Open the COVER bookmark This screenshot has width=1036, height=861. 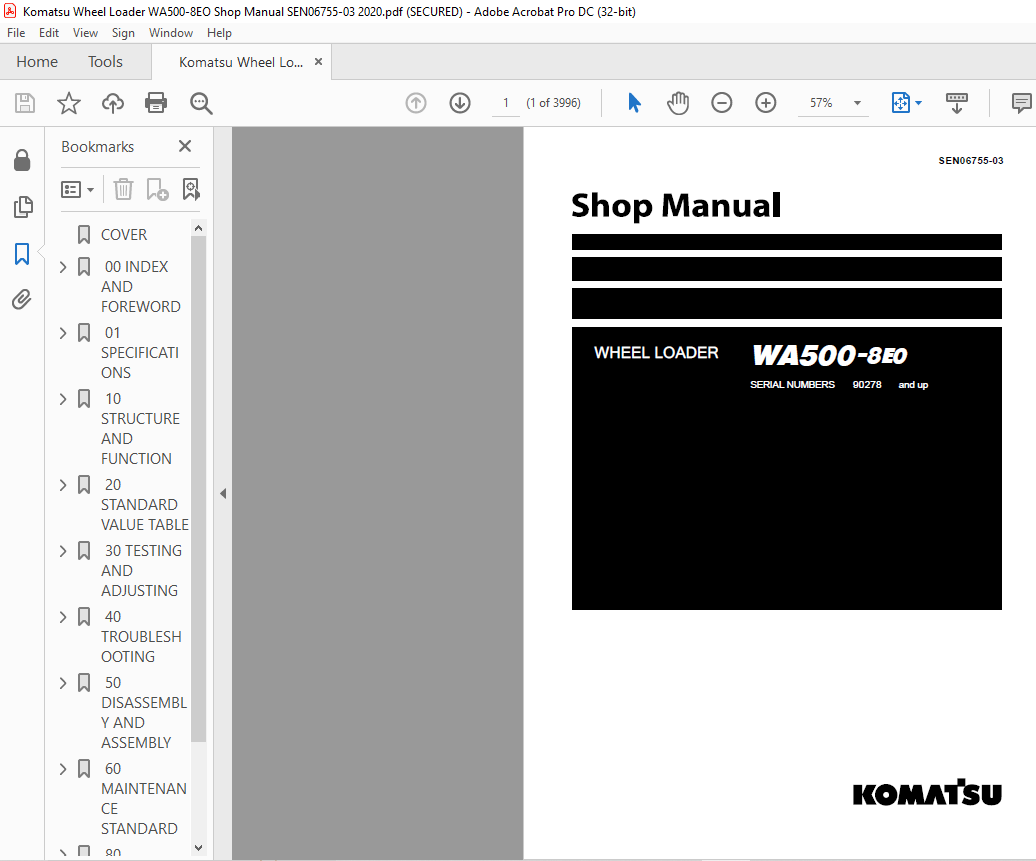pyautogui.click(x=124, y=235)
